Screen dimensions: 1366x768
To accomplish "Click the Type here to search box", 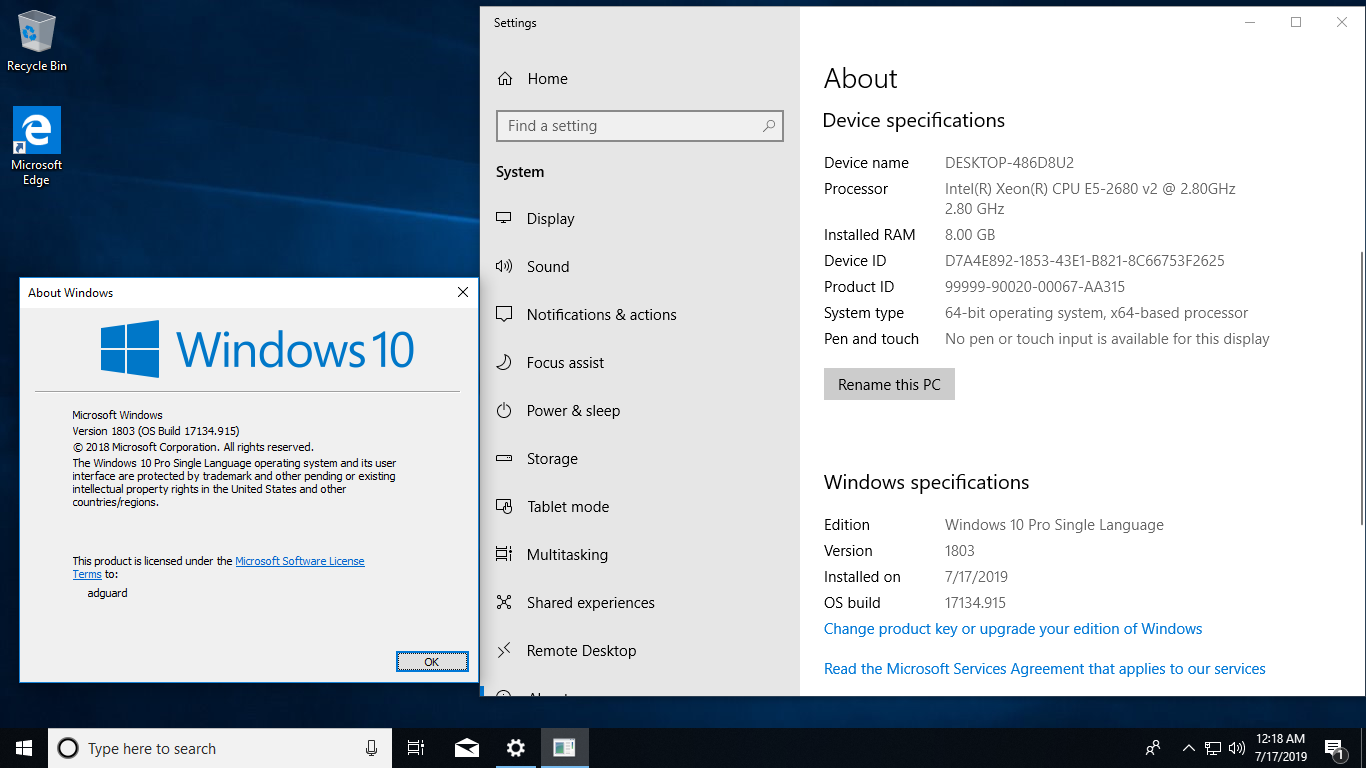I will [x=220, y=748].
